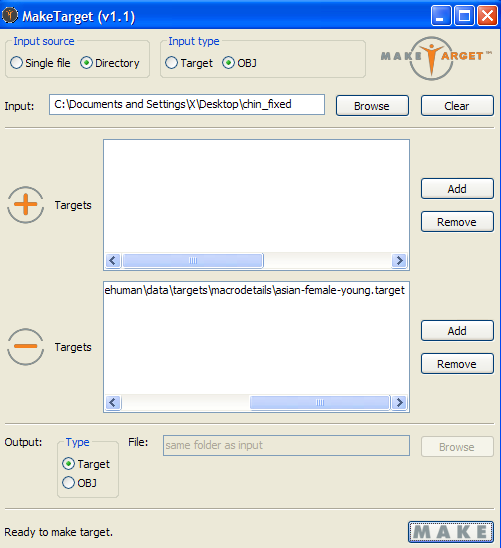Click the MakeTarget logo in corner

(436, 58)
